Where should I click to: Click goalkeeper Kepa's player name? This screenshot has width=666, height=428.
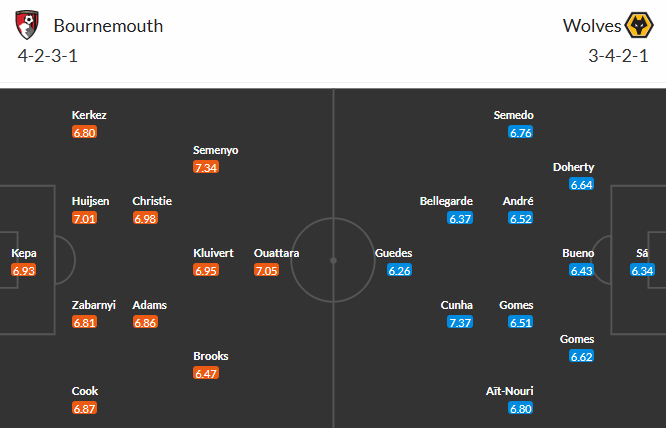(24, 253)
